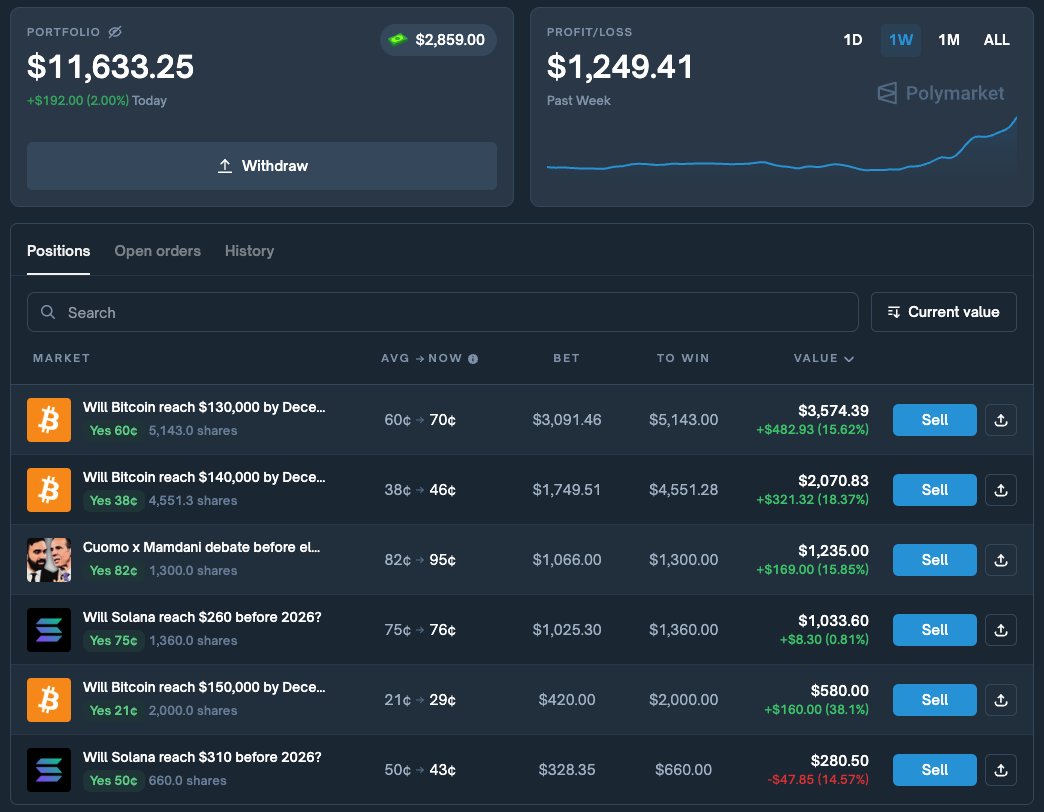This screenshot has height=812, width=1044.
Task: Switch chart range to ALL
Action: pos(997,40)
